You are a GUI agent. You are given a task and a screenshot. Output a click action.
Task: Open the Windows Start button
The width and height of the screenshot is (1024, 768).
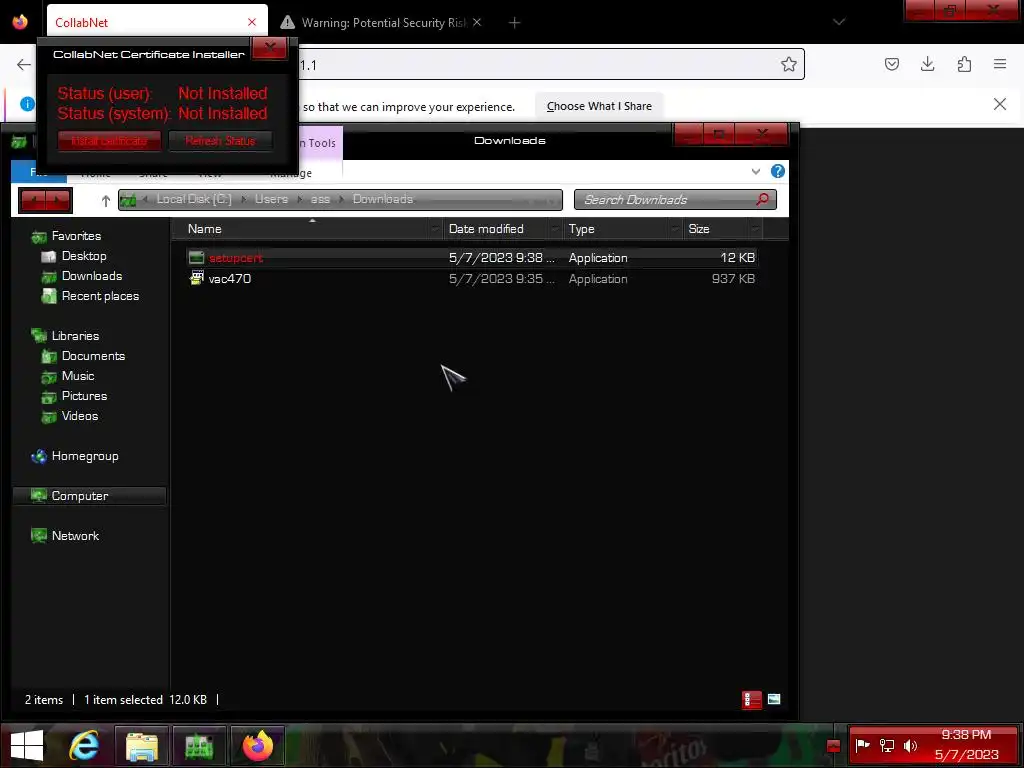click(x=27, y=745)
